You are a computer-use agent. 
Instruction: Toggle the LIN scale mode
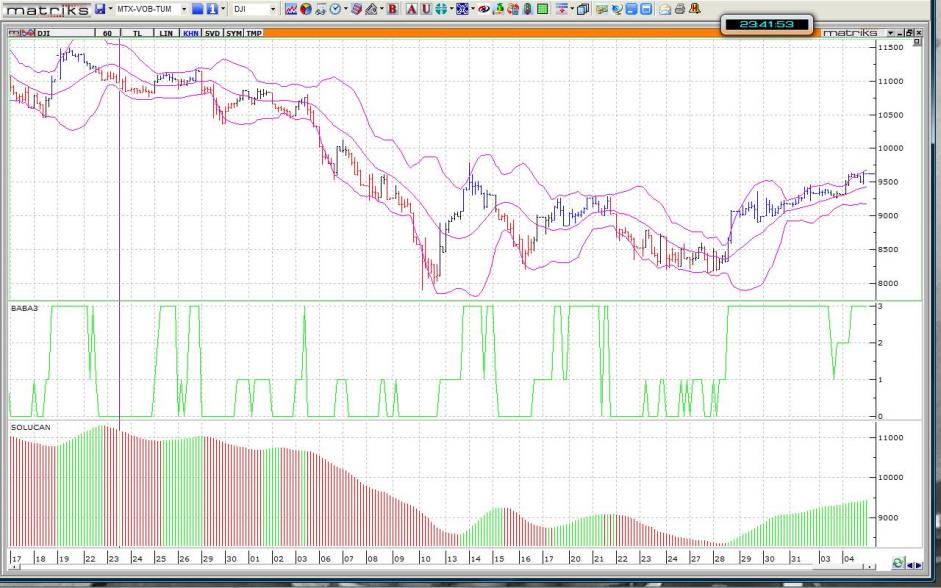tap(166, 33)
